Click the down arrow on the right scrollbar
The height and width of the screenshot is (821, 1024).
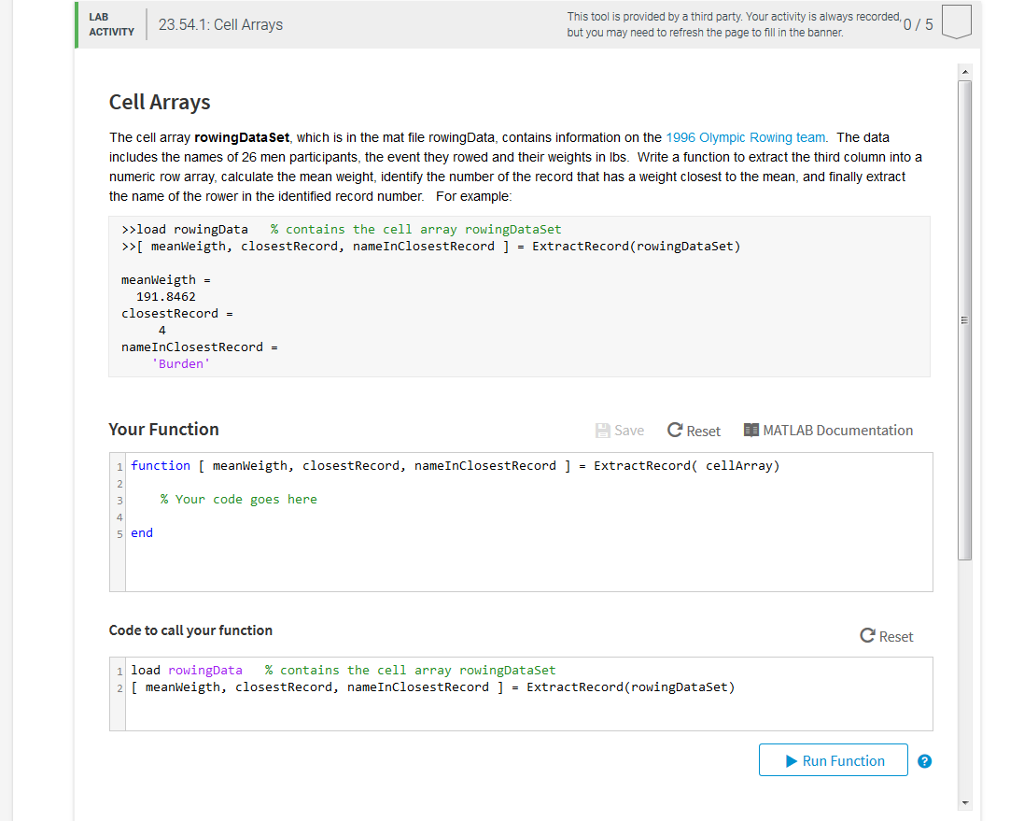click(x=964, y=802)
